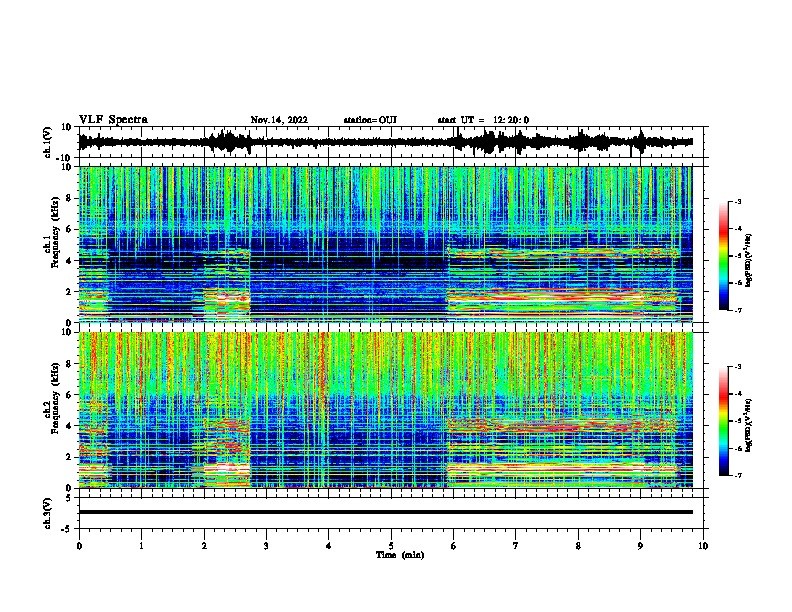Select the "start UT = 12:20:0" text
The width and height of the screenshot is (792, 612).
[483, 120]
